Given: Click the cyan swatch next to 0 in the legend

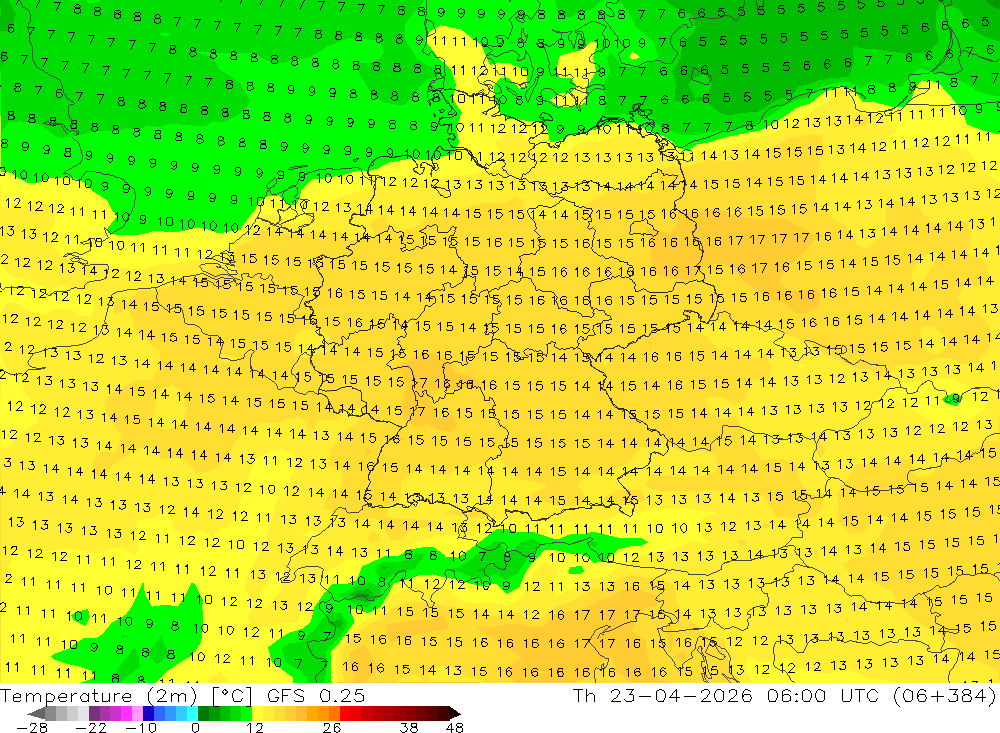Looking at the screenshot, I should (x=192, y=713).
